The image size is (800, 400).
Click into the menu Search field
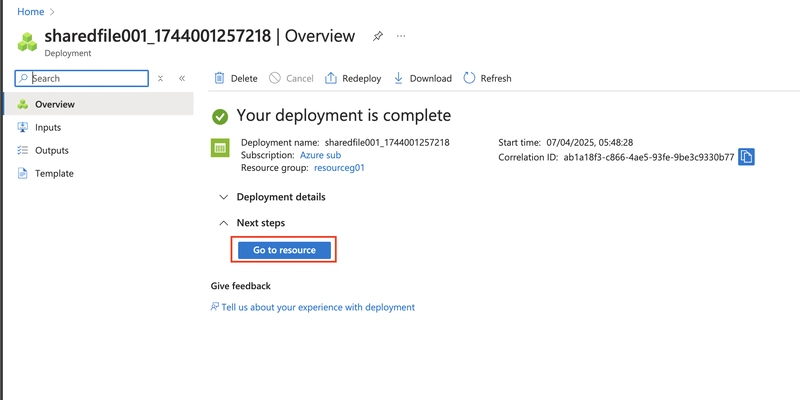82,79
